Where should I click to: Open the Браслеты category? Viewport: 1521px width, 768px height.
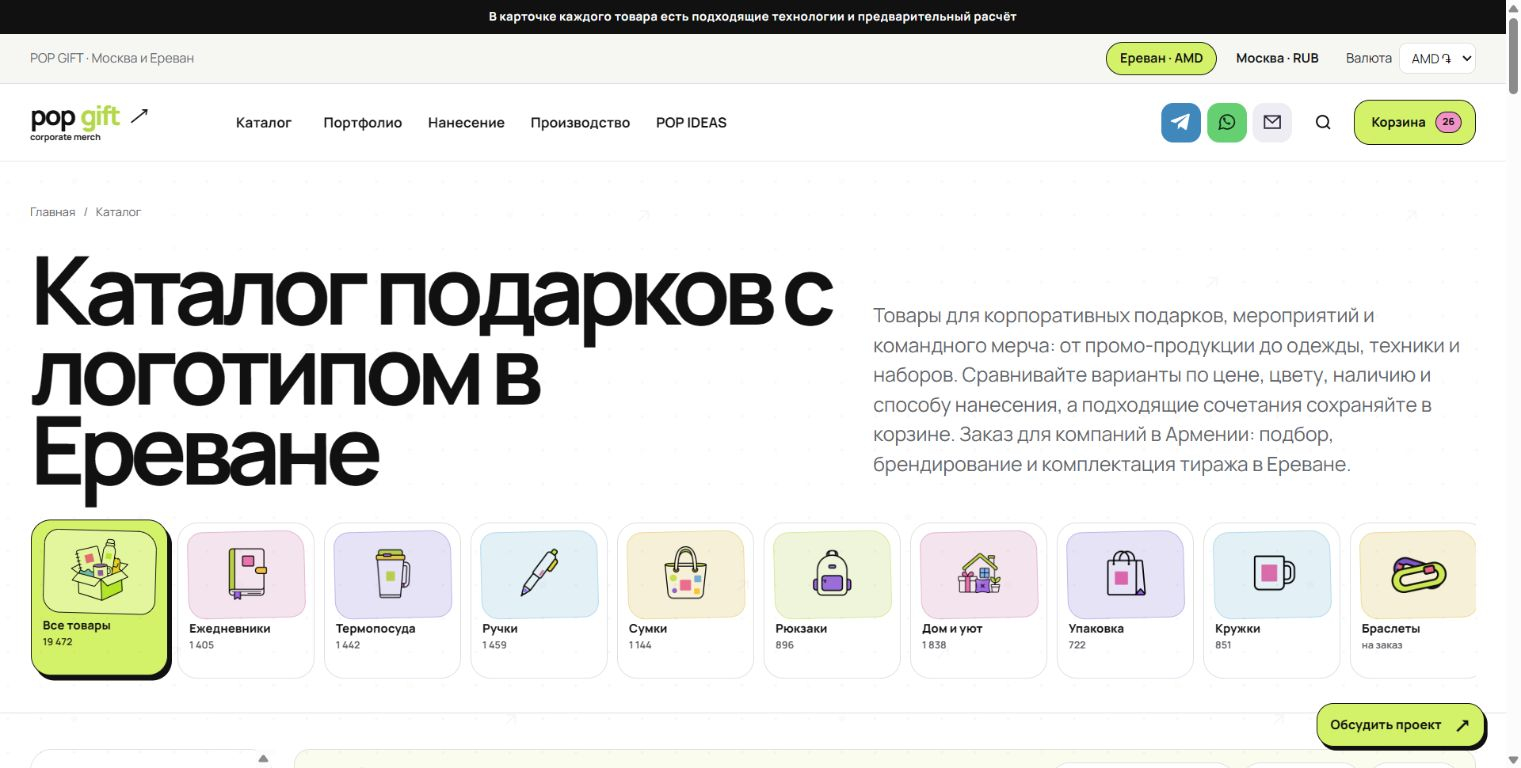1413,600
